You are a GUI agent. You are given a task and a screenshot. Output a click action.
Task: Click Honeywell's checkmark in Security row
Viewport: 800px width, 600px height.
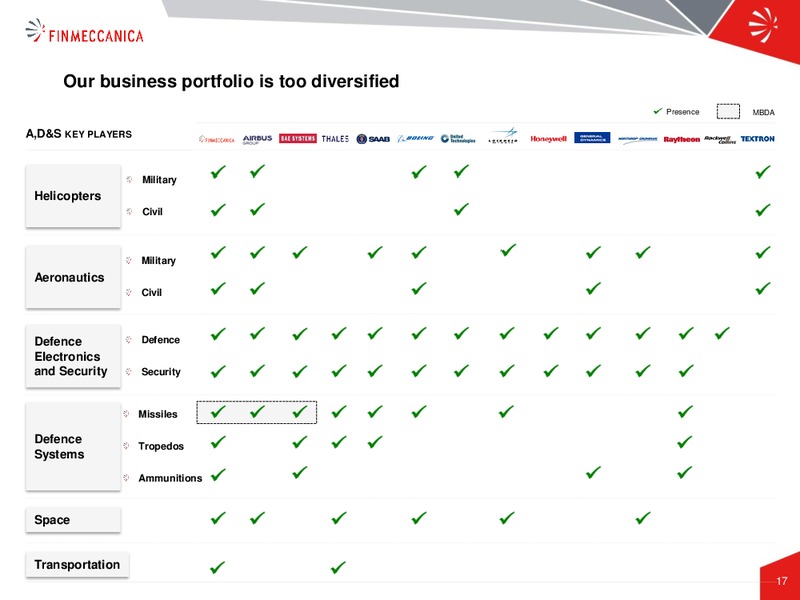pyautogui.click(x=551, y=370)
